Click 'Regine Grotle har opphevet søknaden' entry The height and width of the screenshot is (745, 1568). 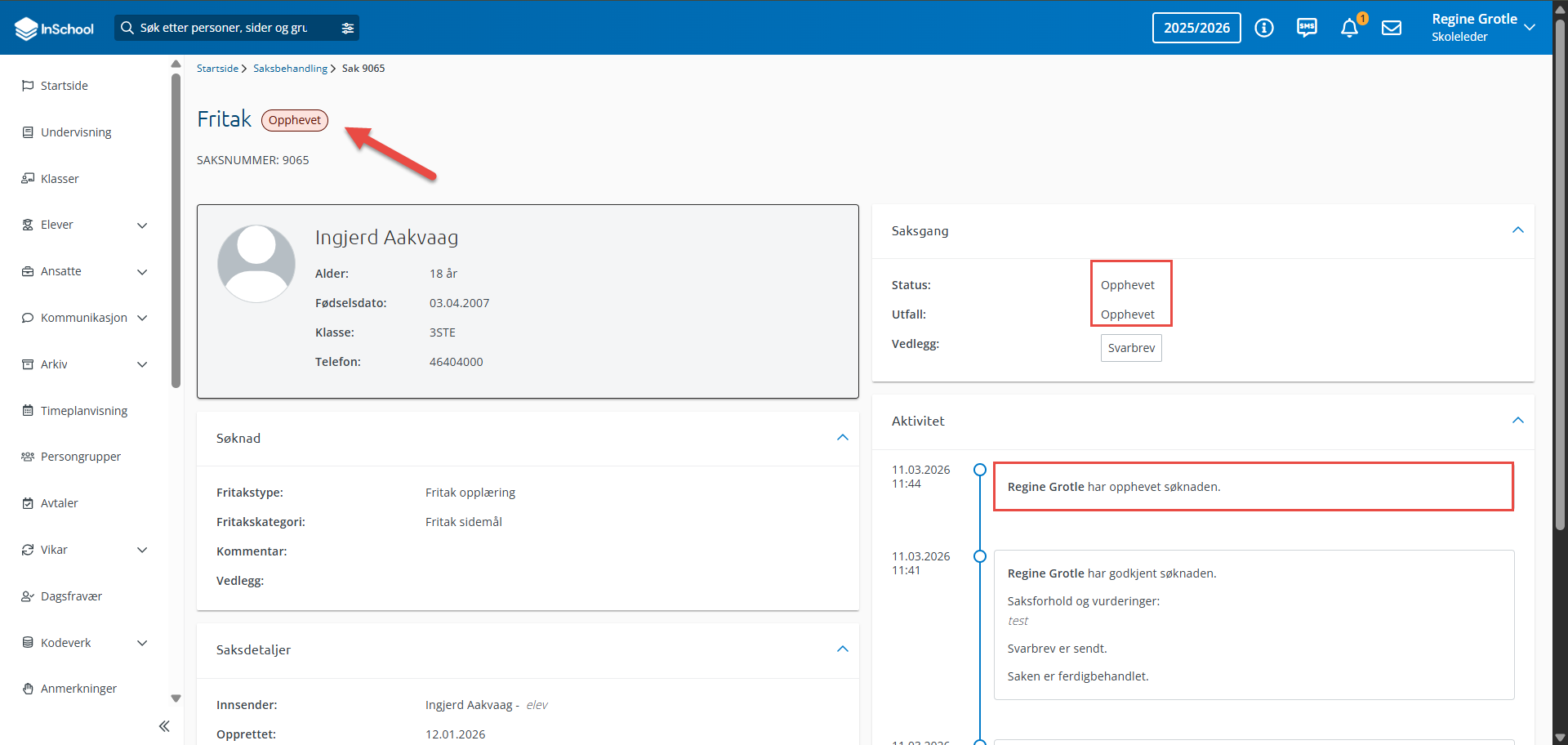pyautogui.click(x=1254, y=487)
